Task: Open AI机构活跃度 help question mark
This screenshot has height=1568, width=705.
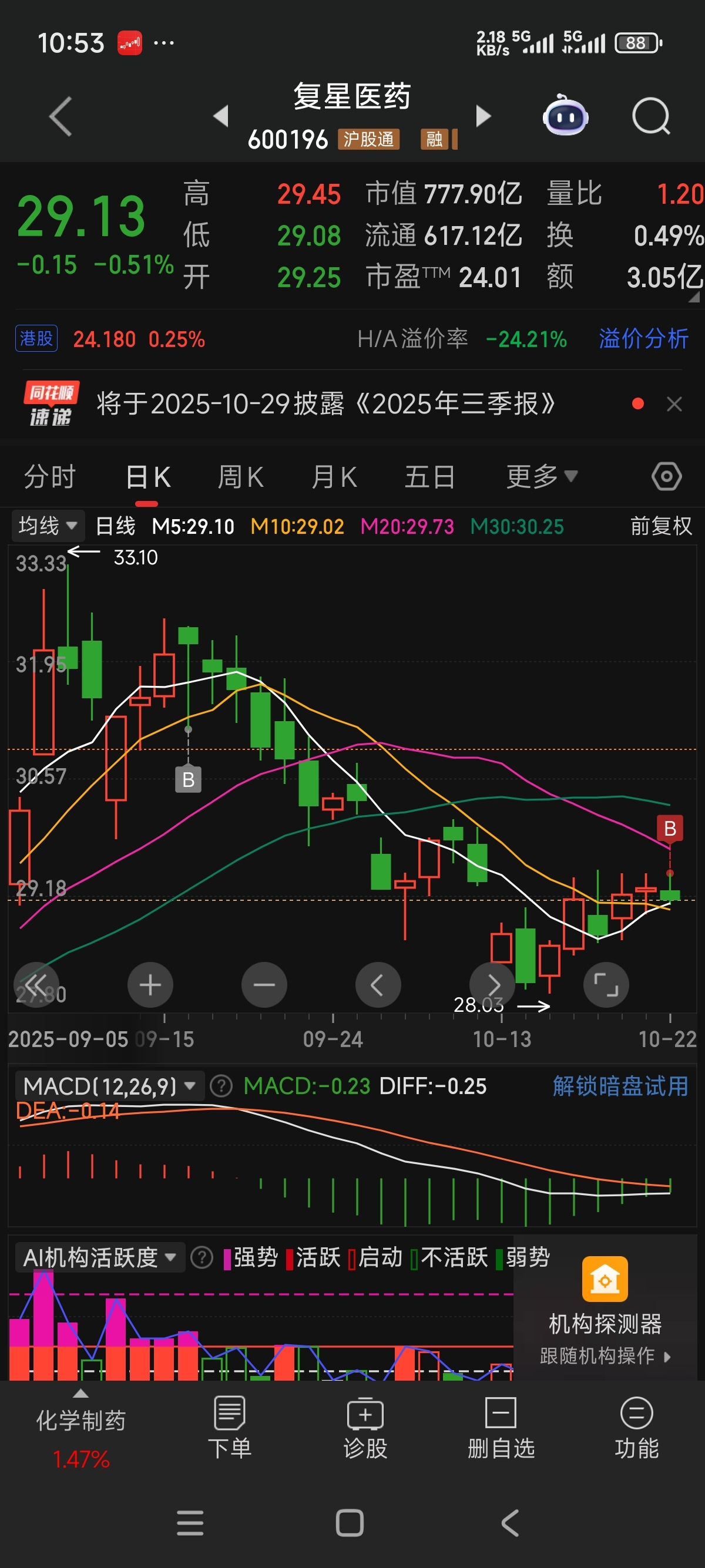Action: [202, 1257]
